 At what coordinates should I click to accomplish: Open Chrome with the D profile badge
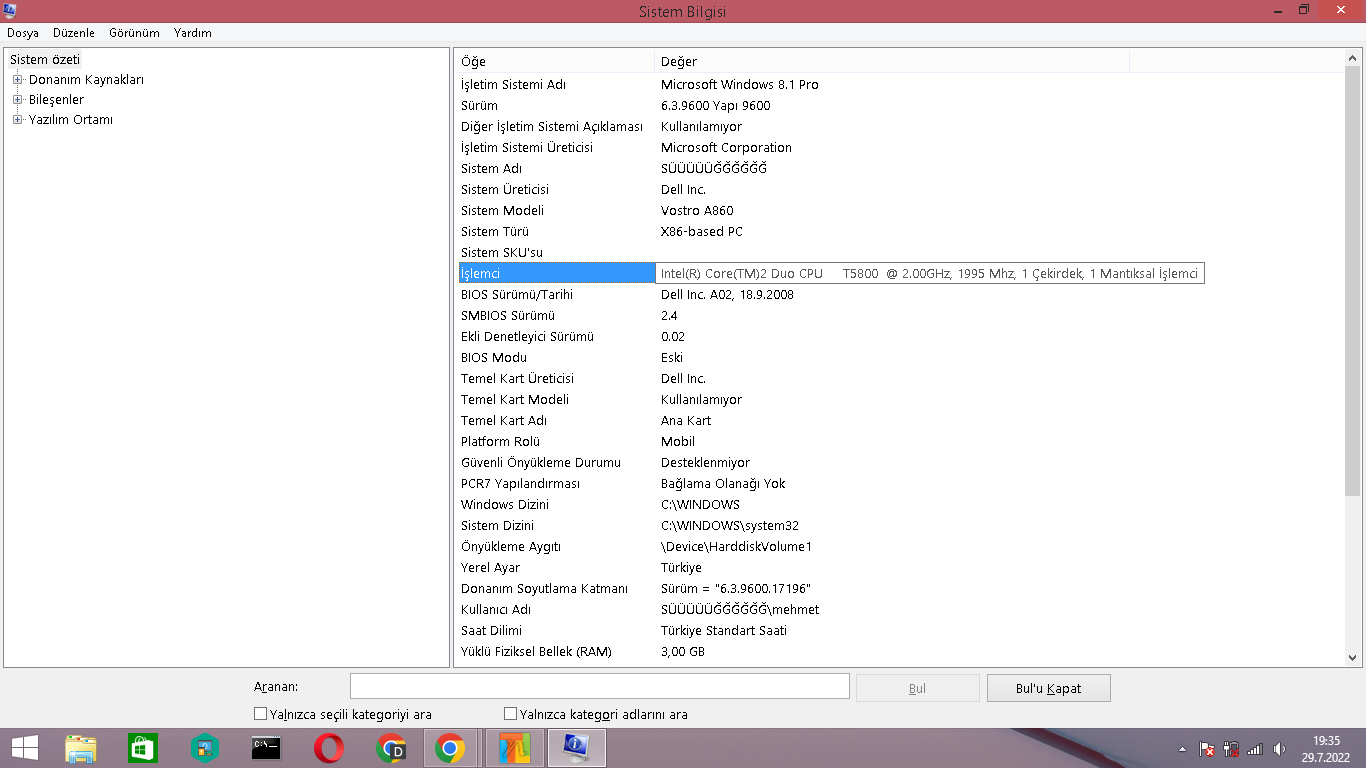(x=390, y=748)
